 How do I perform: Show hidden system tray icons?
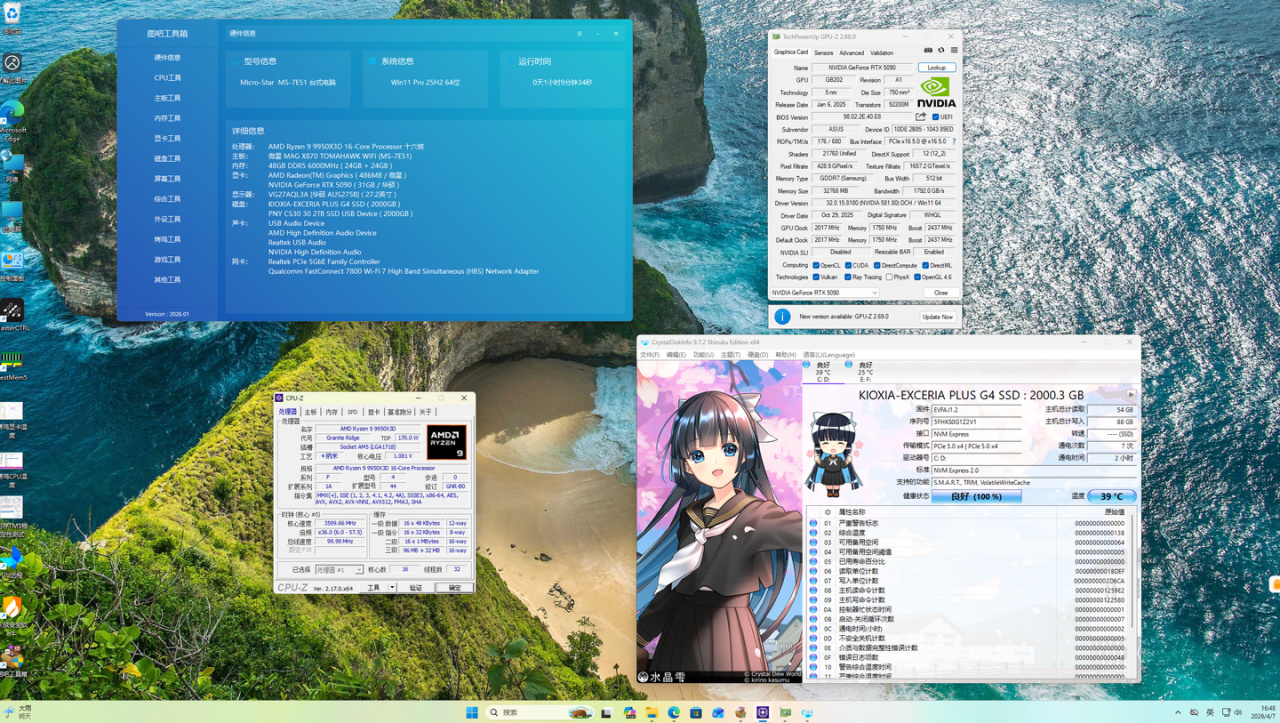click(x=1179, y=712)
